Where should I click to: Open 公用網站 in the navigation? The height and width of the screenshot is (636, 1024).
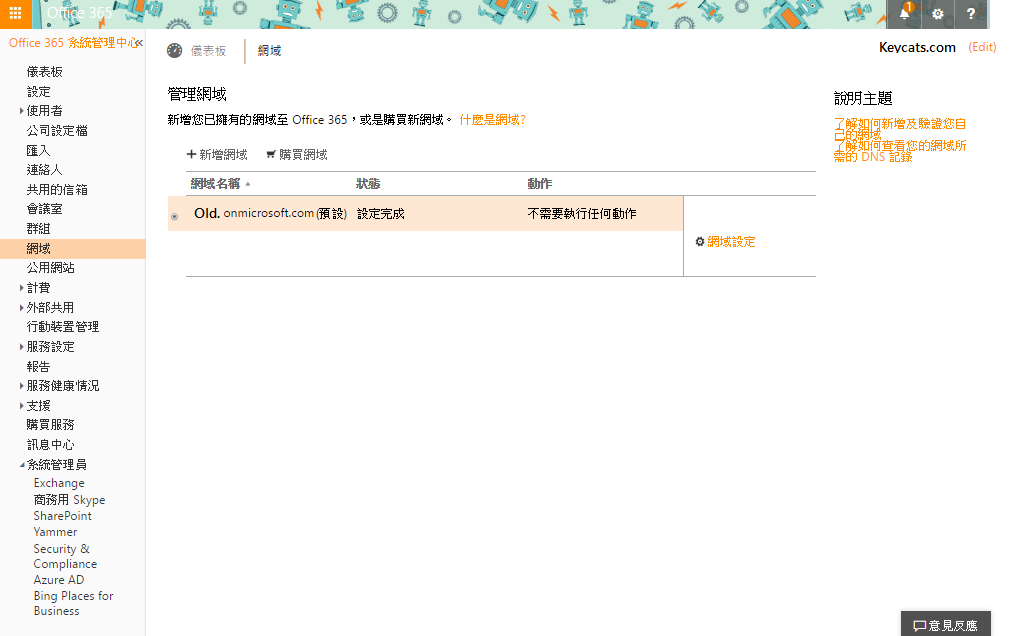click(x=50, y=268)
